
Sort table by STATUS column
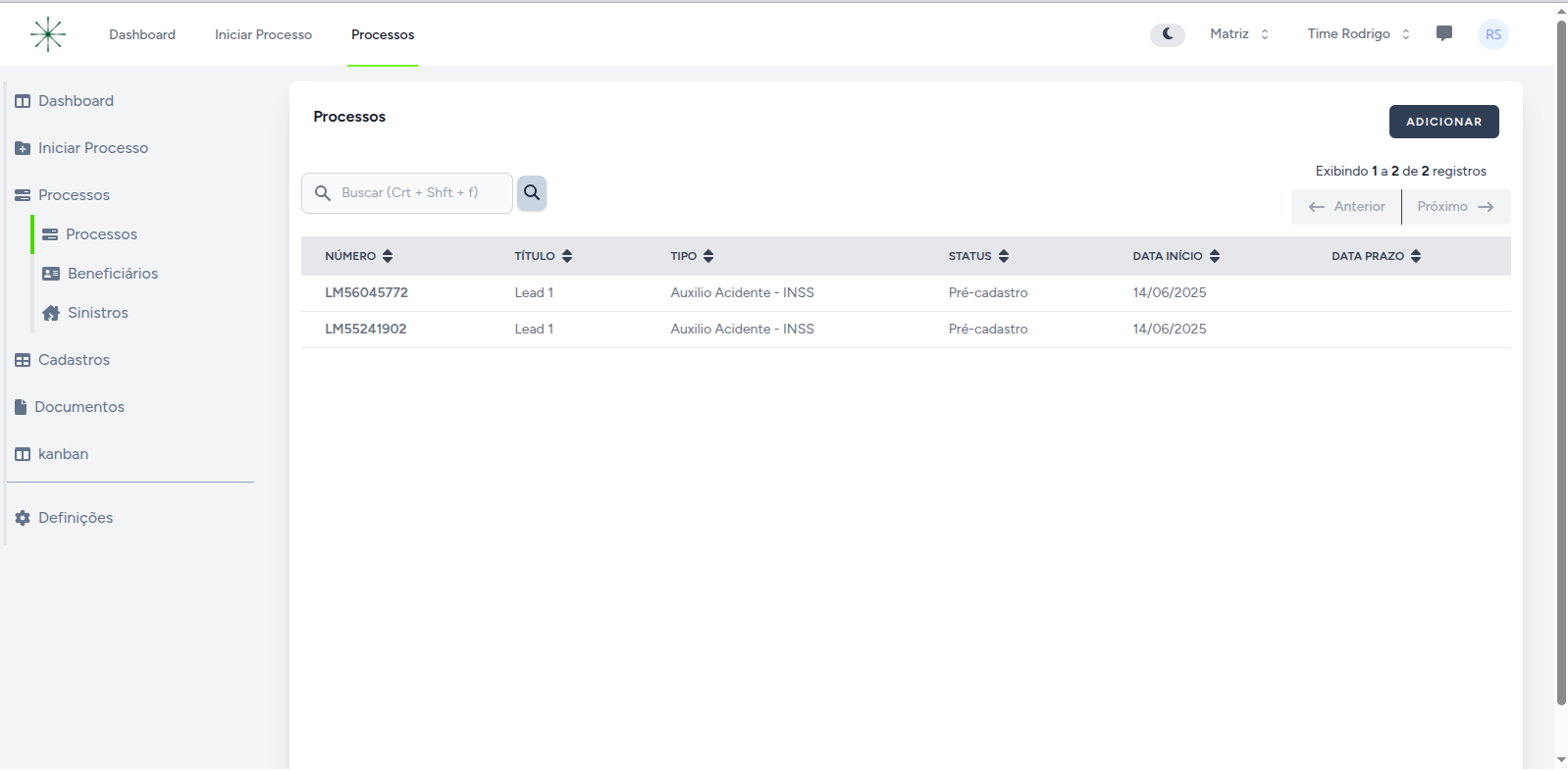pos(978,256)
